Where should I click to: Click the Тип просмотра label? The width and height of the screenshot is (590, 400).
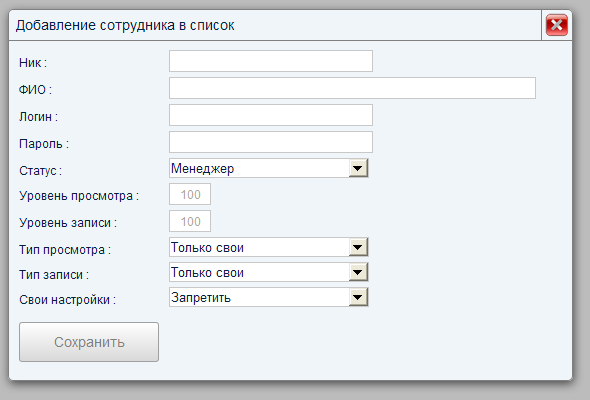[x=65, y=250]
